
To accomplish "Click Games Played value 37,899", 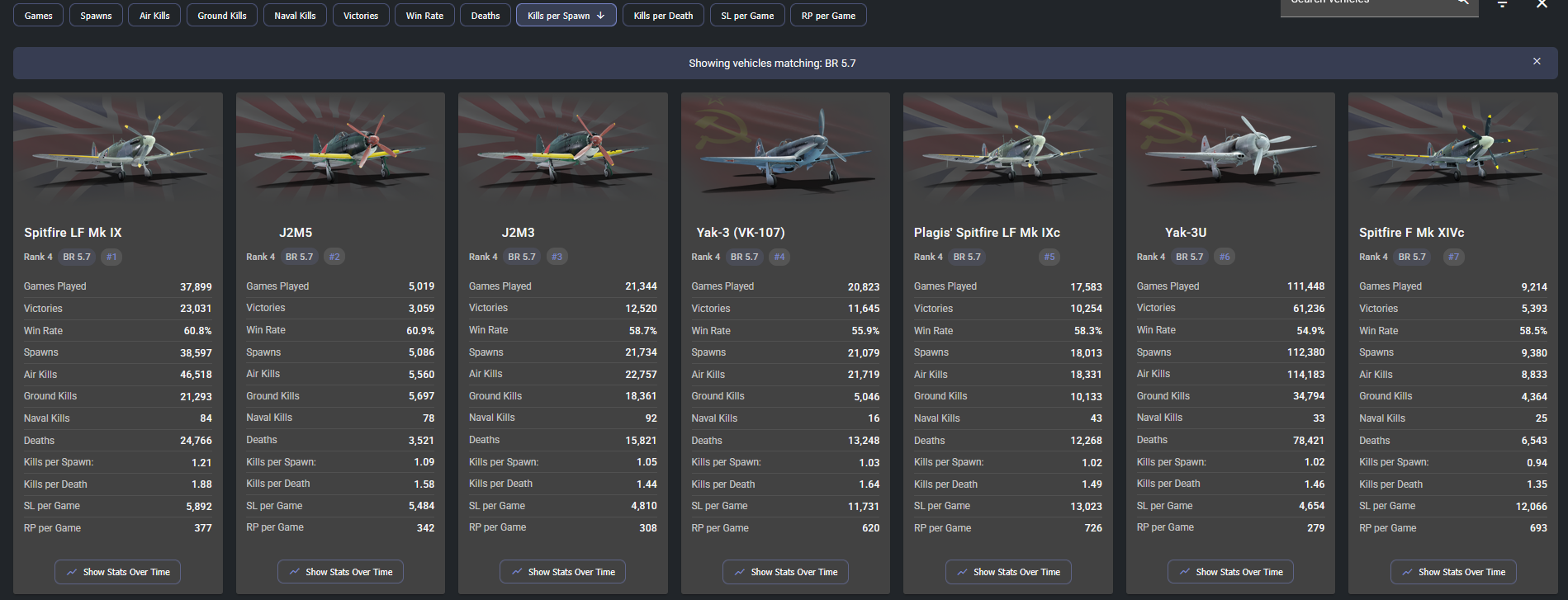I will (196, 287).
